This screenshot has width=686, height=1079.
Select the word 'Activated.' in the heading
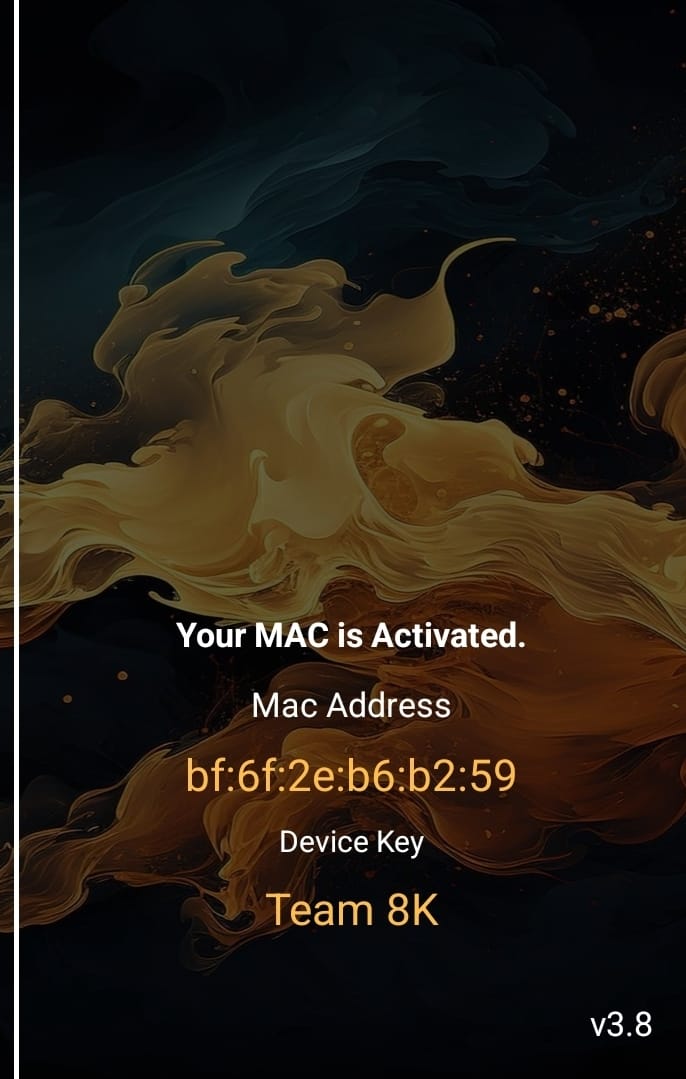449,635
